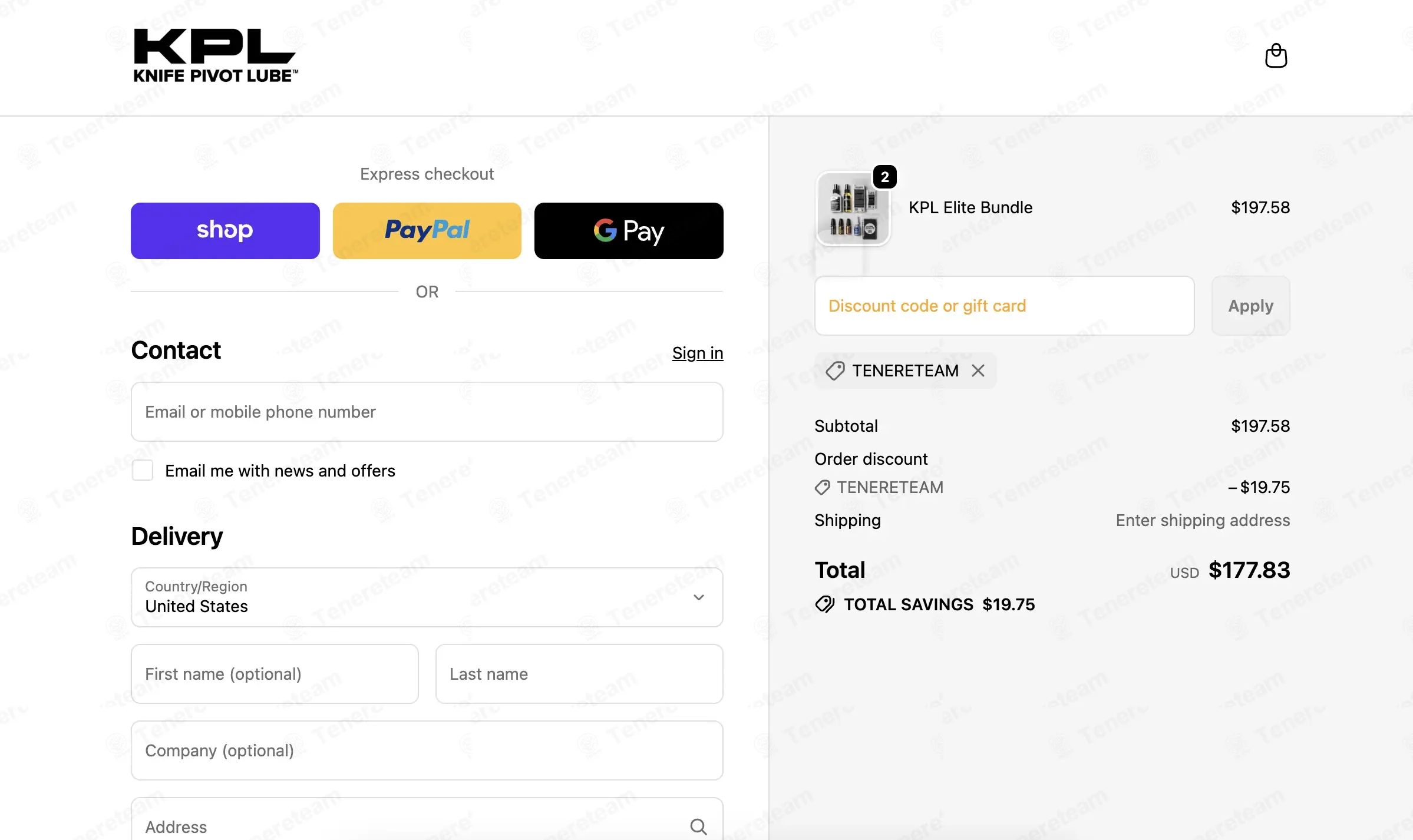This screenshot has height=840, width=1413.
Task: Click the tag icon on TENERETEAM chip
Action: (x=835, y=371)
